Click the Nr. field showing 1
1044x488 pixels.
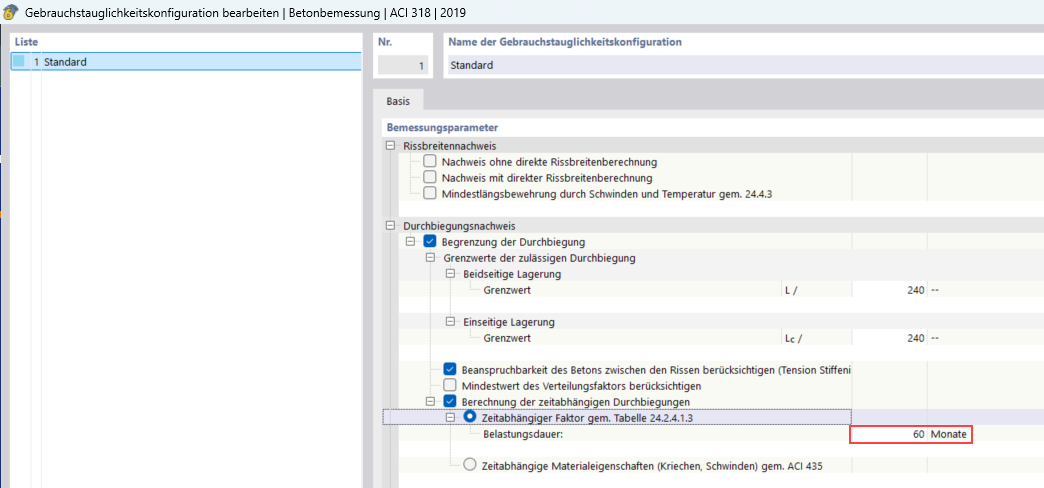(401, 66)
